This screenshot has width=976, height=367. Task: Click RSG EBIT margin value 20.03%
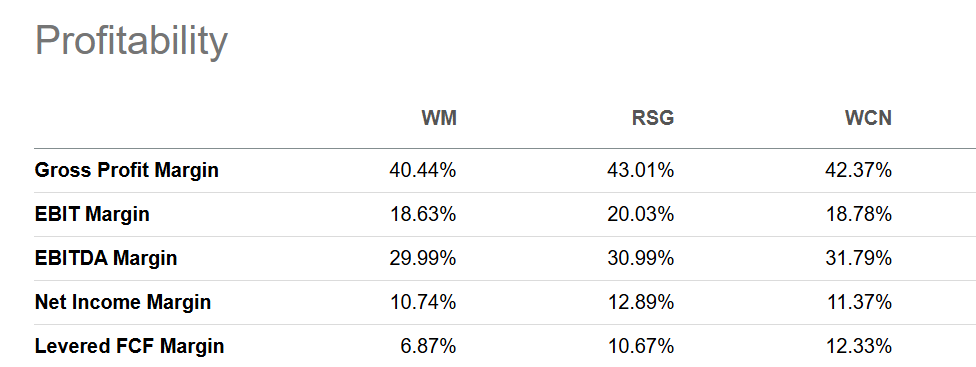[x=640, y=214]
